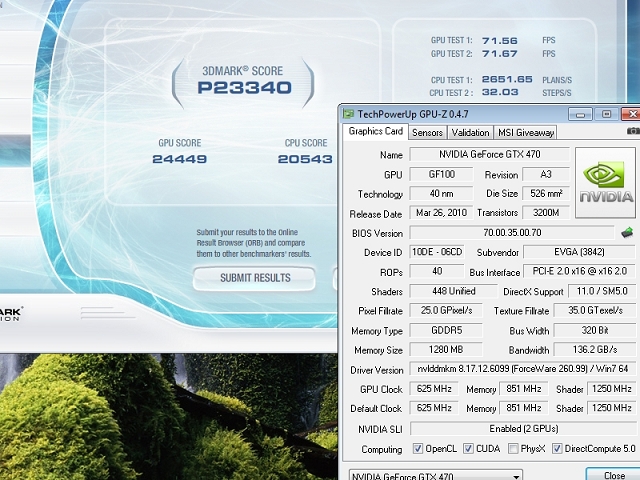
Task: Switch to the Graphics Card tab
Action: (376, 131)
